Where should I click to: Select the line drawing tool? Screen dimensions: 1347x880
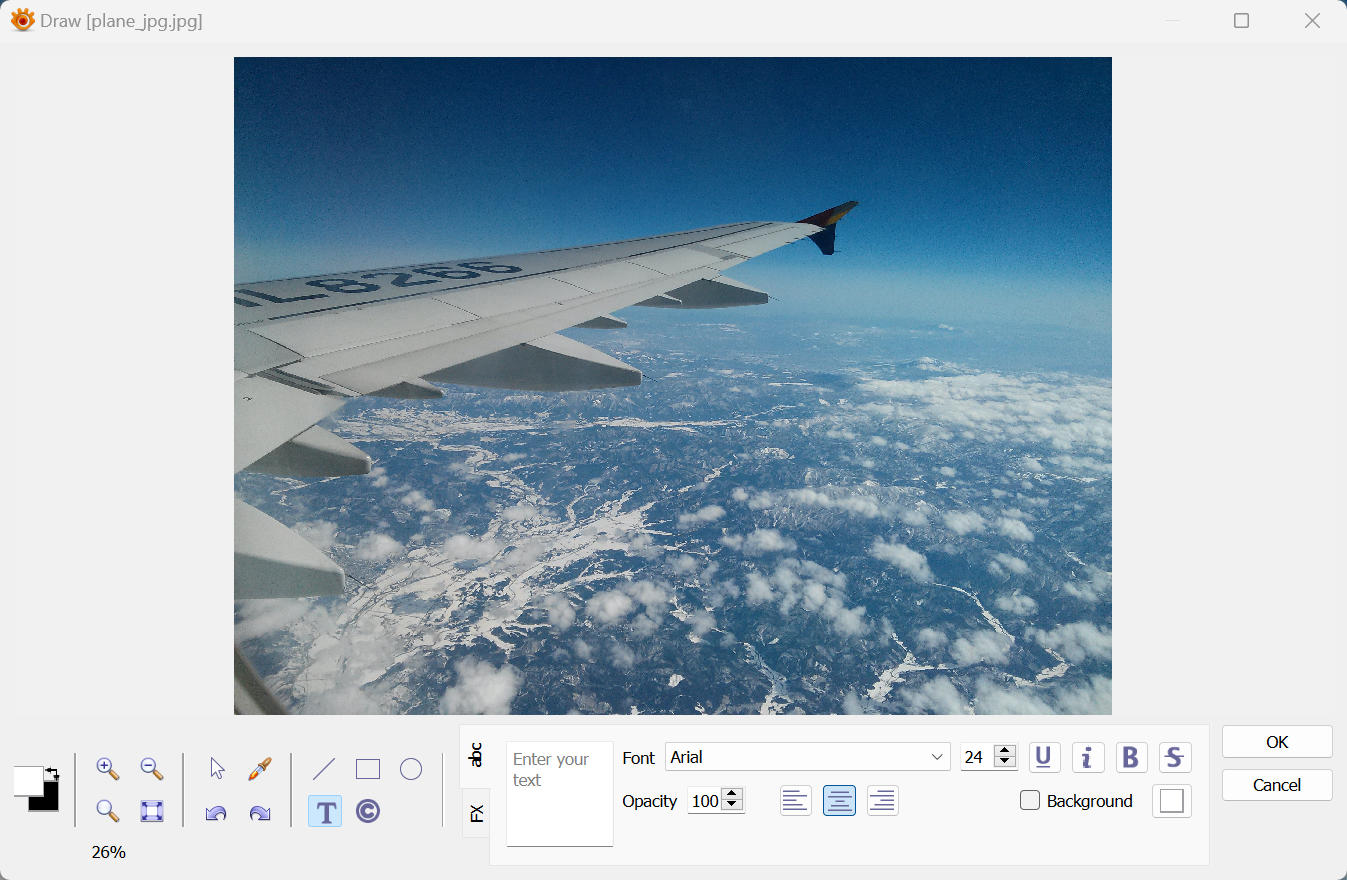point(324,769)
